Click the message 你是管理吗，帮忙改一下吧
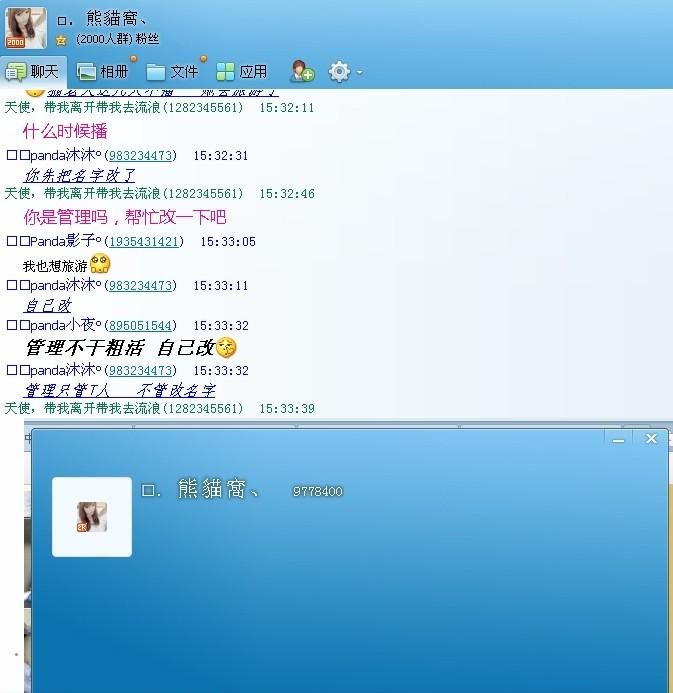Viewport: 673px width, 693px height. point(125,217)
